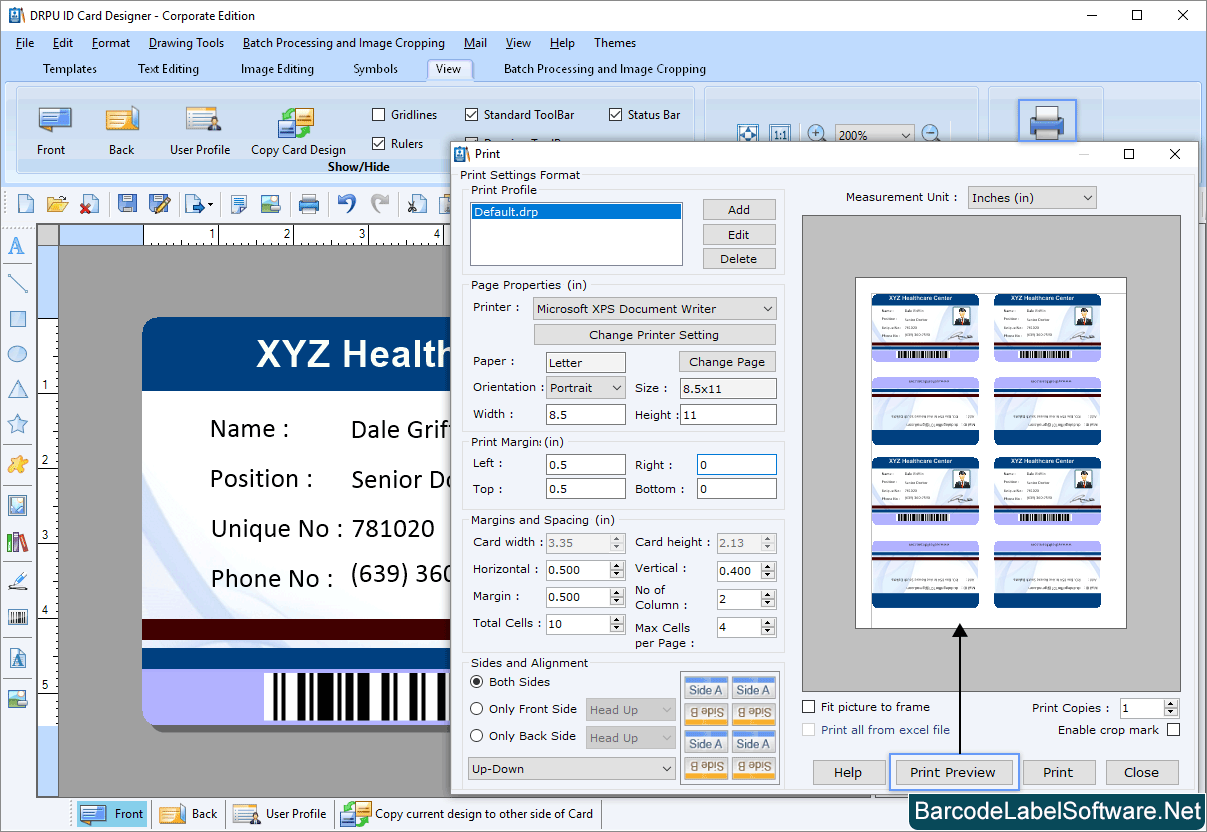The image size is (1207, 832).
Task: Increase Print Copies with the stepper
Action: click(1170, 702)
